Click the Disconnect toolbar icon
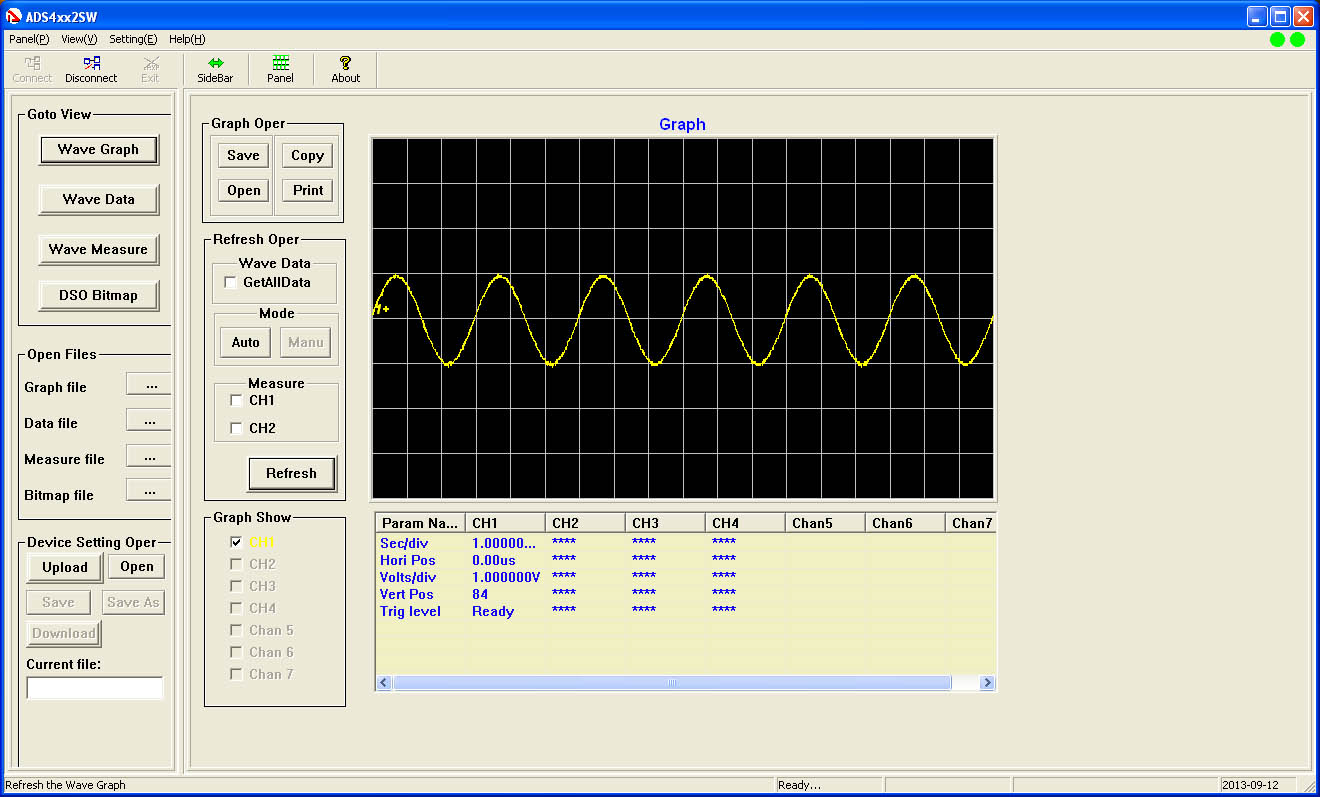1320x797 pixels. tap(91, 68)
